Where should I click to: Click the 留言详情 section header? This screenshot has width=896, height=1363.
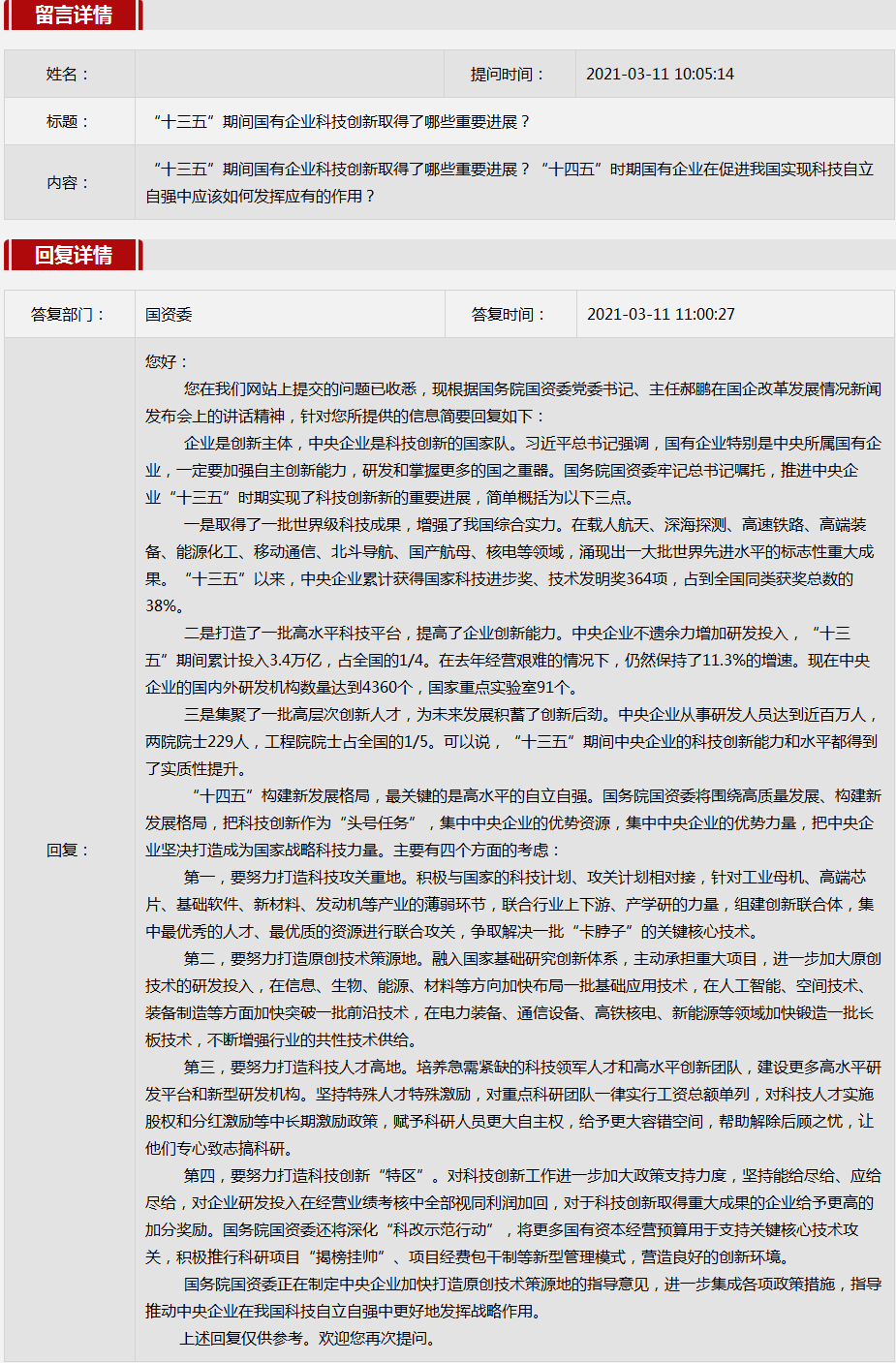74,15
